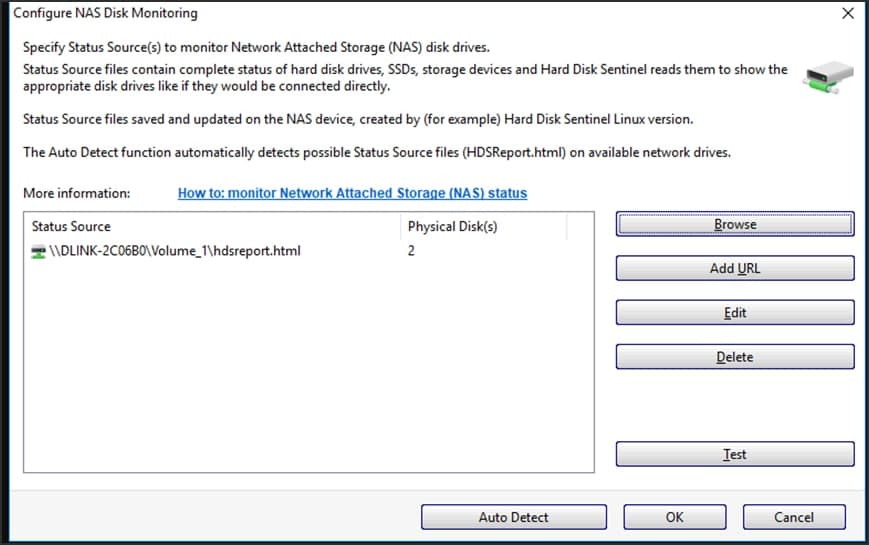Run Auto Detect for status sources
This screenshot has height=545, width=869.
[x=514, y=517]
